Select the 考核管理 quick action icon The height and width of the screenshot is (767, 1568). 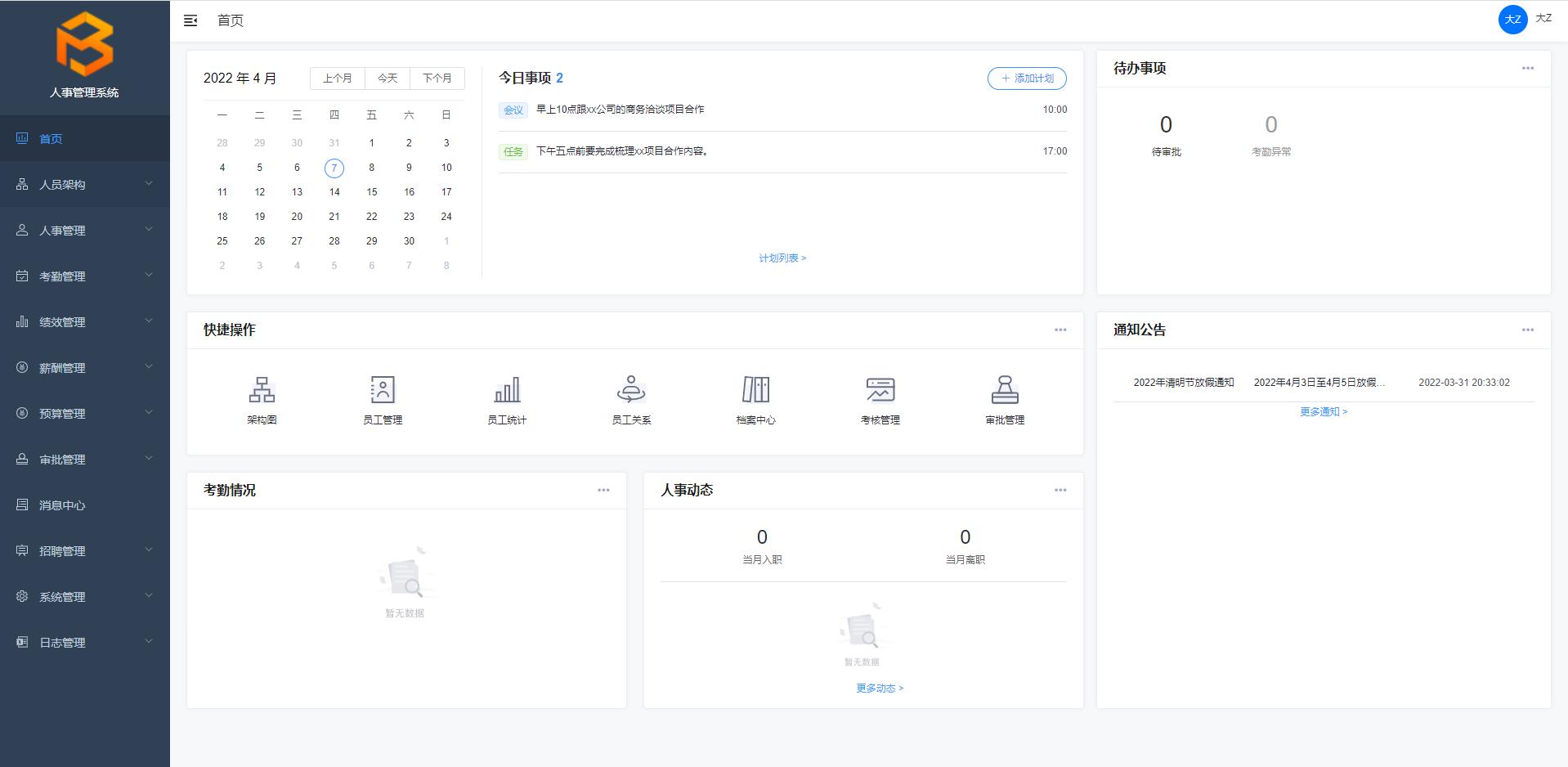tap(880, 389)
